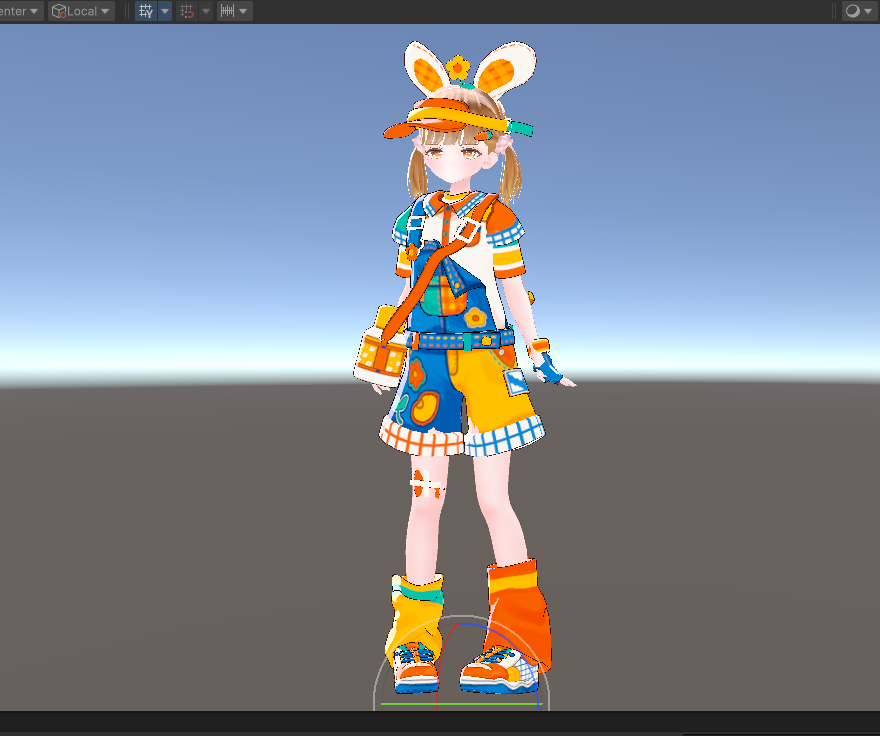Toggle the grid snapping icon
The width and height of the screenshot is (880, 736).
tap(187, 11)
